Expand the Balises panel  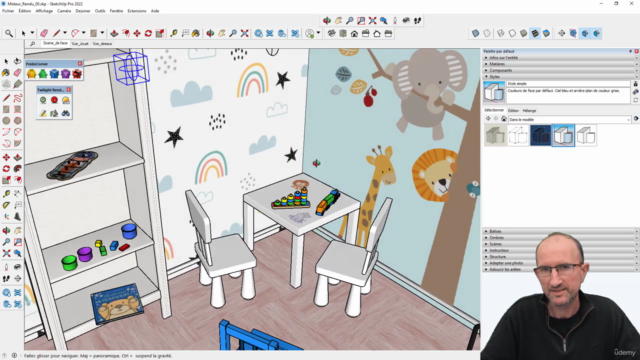click(x=561, y=231)
